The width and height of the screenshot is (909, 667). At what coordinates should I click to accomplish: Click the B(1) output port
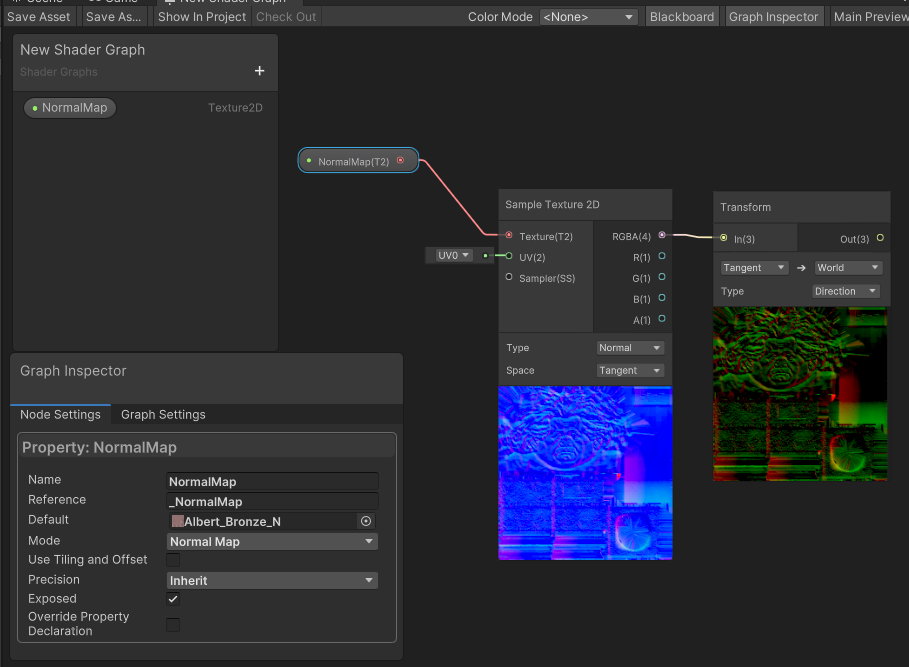point(661,298)
